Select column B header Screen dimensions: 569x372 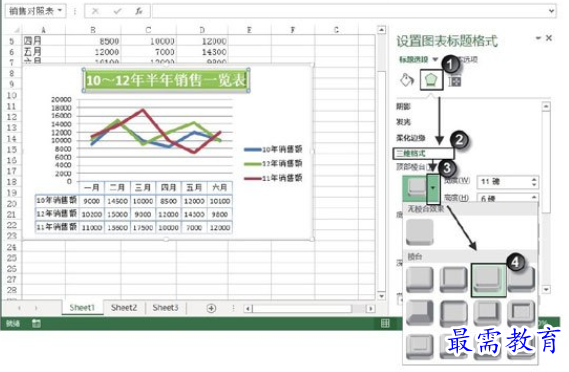tap(93, 30)
